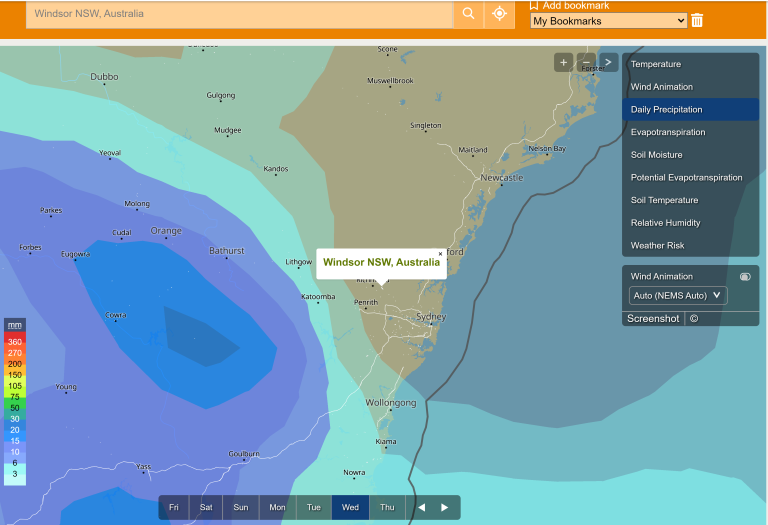Screen dimensions: 768x525
Task: Click the 105 mm legend swatch
Action: pos(15,386)
